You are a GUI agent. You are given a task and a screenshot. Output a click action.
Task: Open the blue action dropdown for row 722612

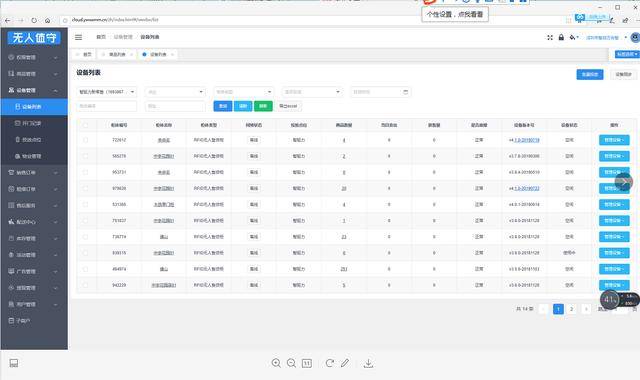tap(614, 140)
